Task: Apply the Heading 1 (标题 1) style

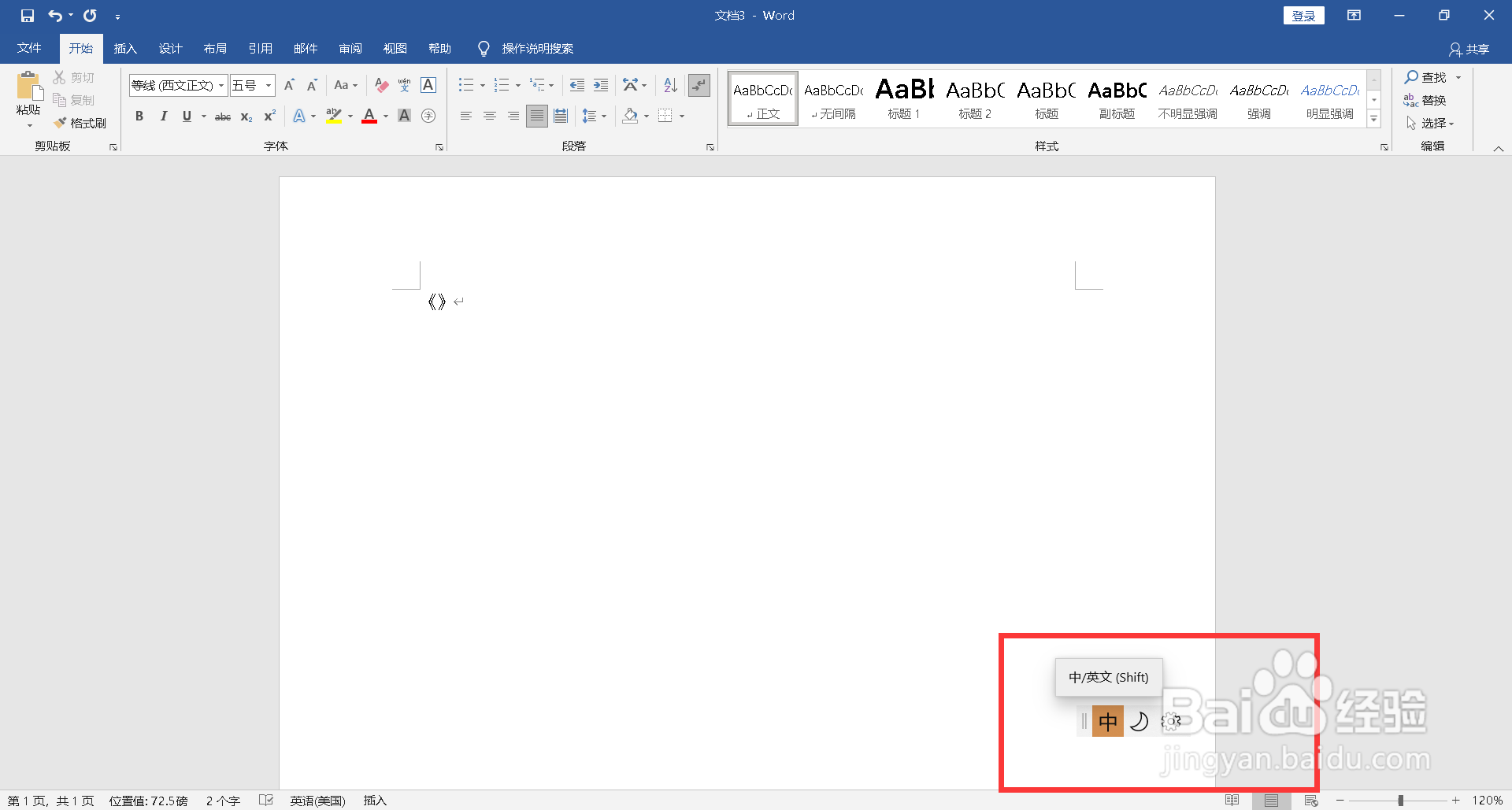Action: [x=904, y=98]
